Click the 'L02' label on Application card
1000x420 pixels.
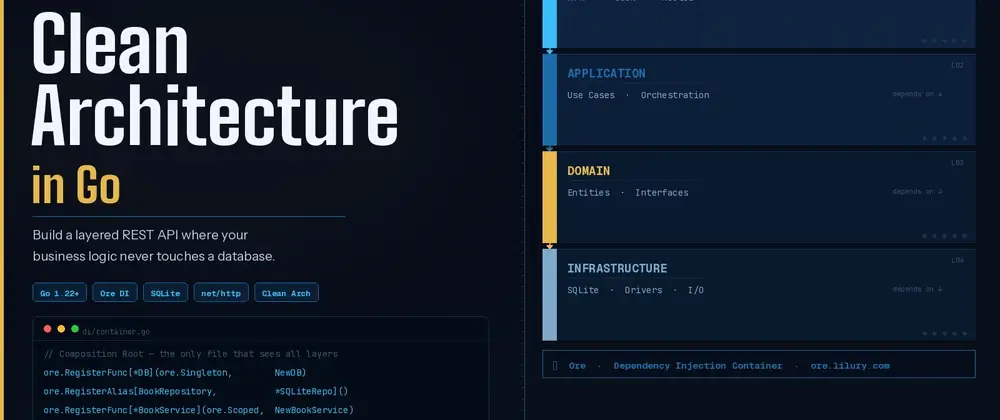[957, 65]
